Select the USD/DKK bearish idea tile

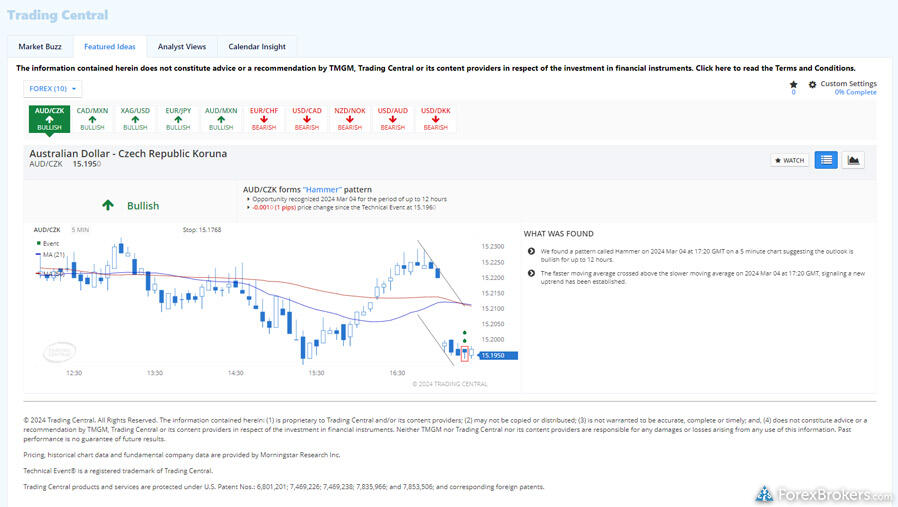(436, 119)
